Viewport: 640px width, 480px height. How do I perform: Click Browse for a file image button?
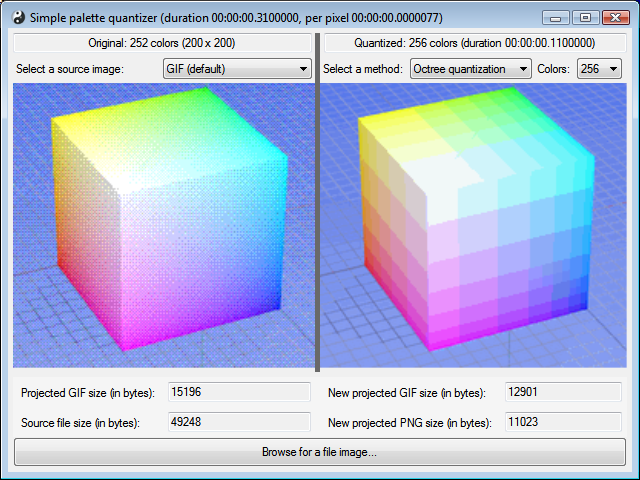point(320,452)
